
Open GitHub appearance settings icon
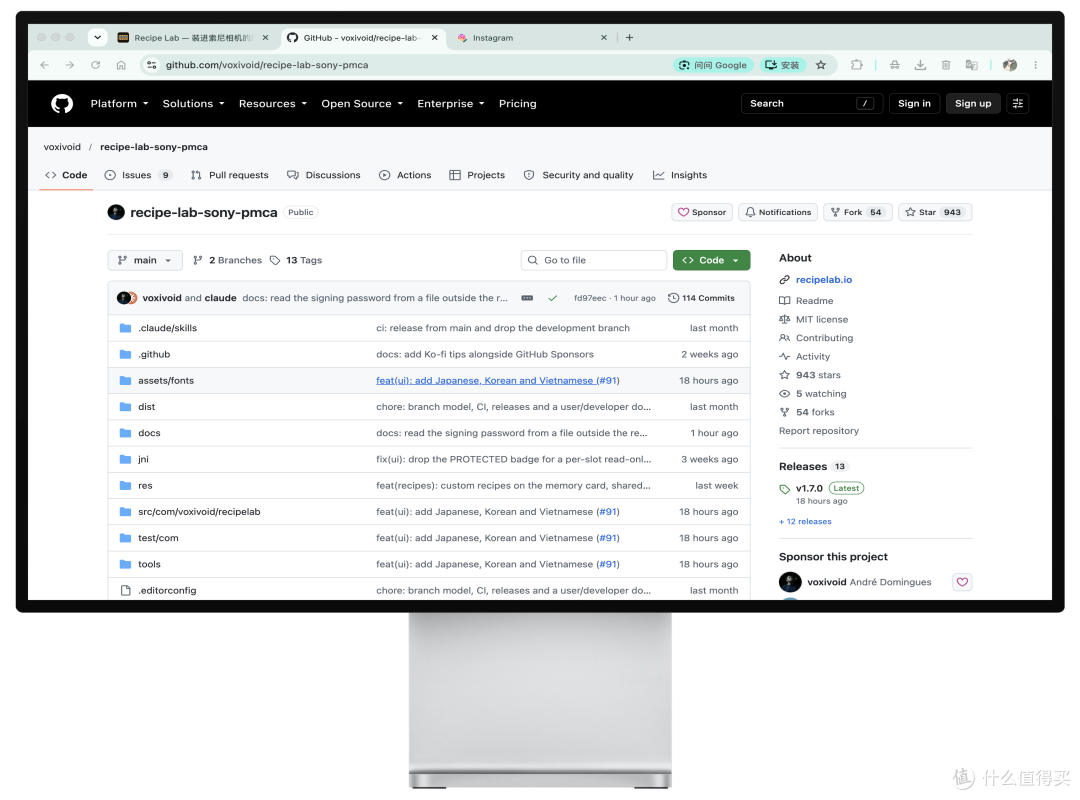click(x=1017, y=103)
